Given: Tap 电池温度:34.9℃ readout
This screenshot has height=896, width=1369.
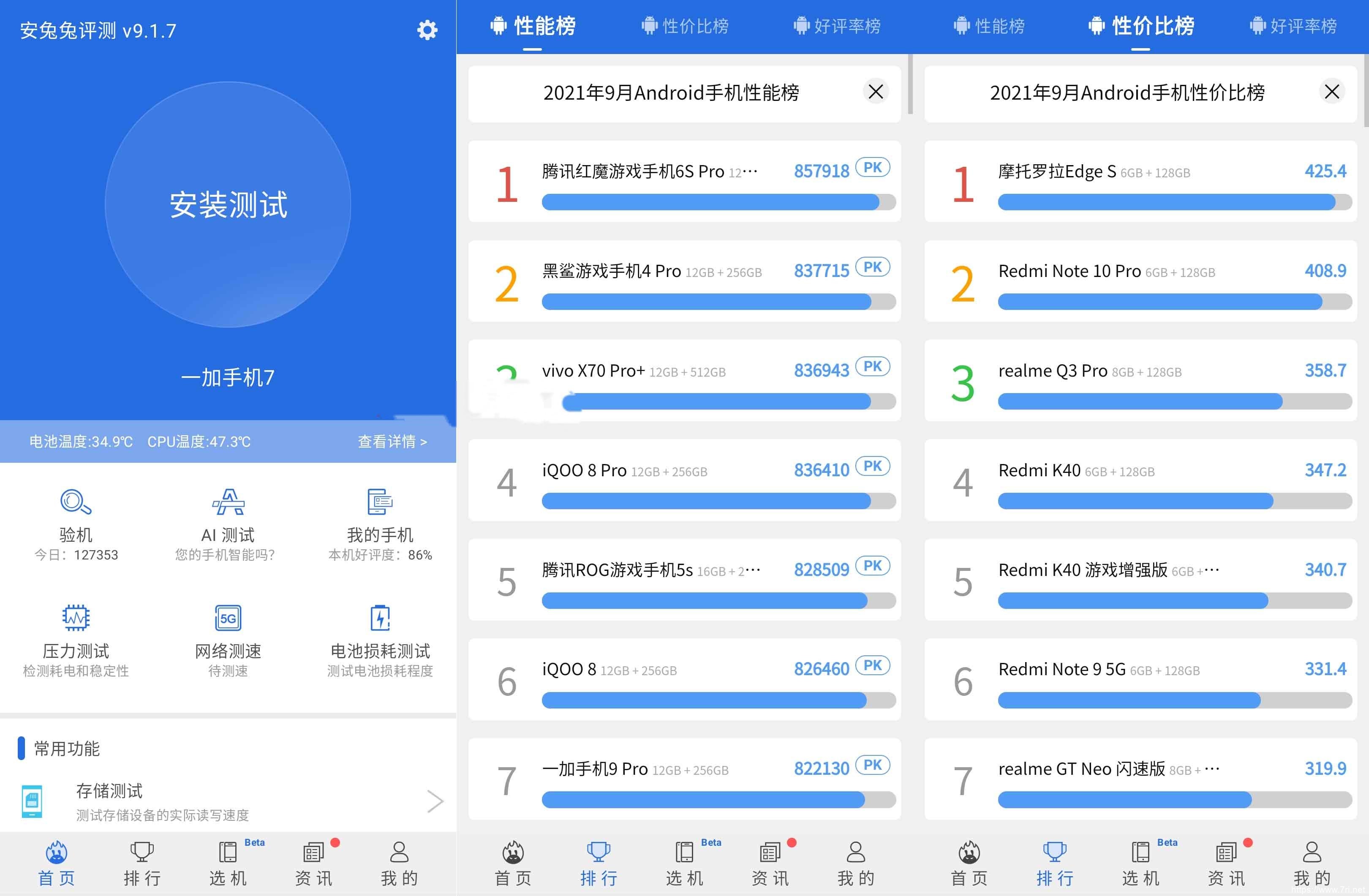Looking at the screenshot, I should click(81, 442).
